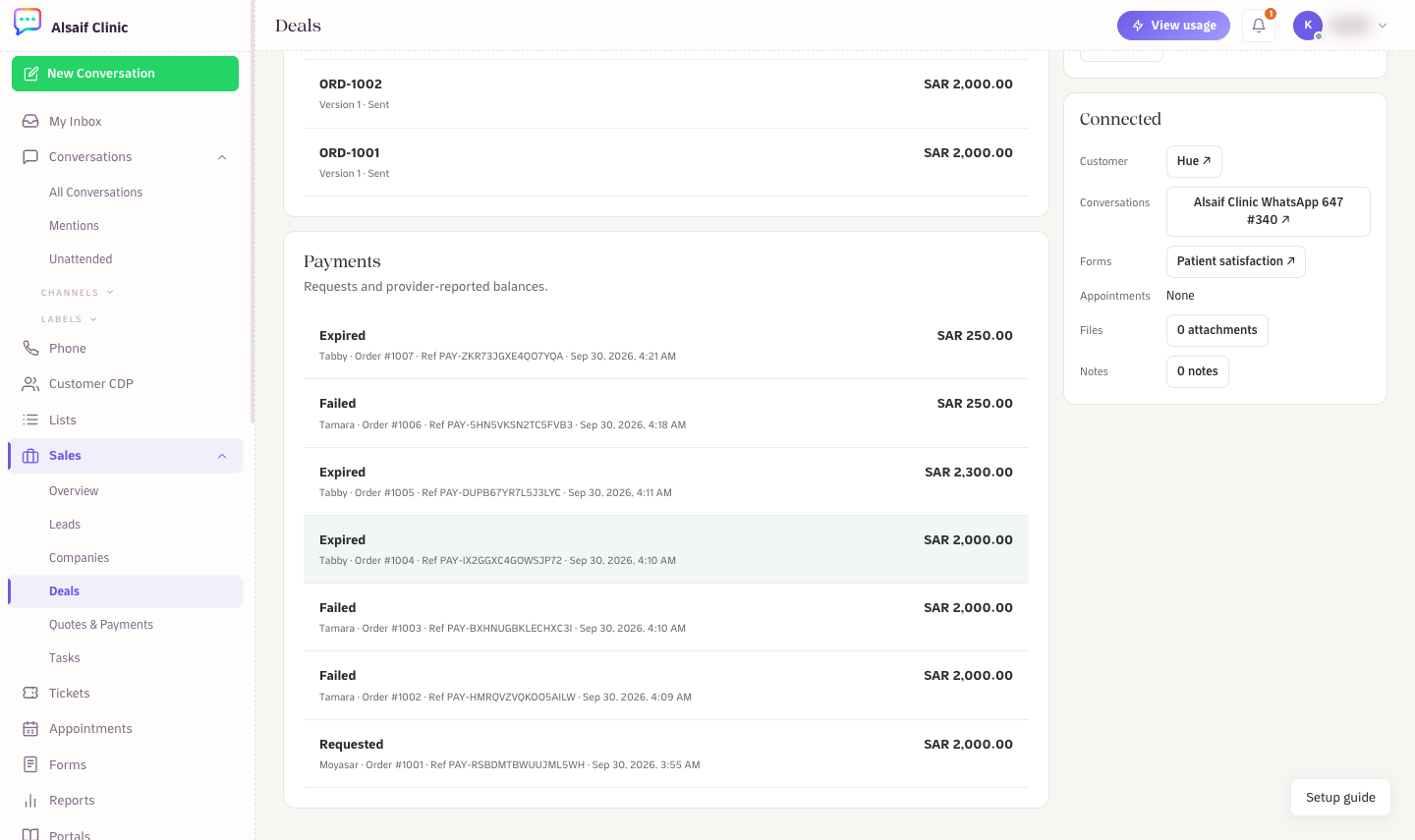1415x840 pixels.
Task: Click the Portals book icon
Action: pyautogui.click(x=30, y=835)
